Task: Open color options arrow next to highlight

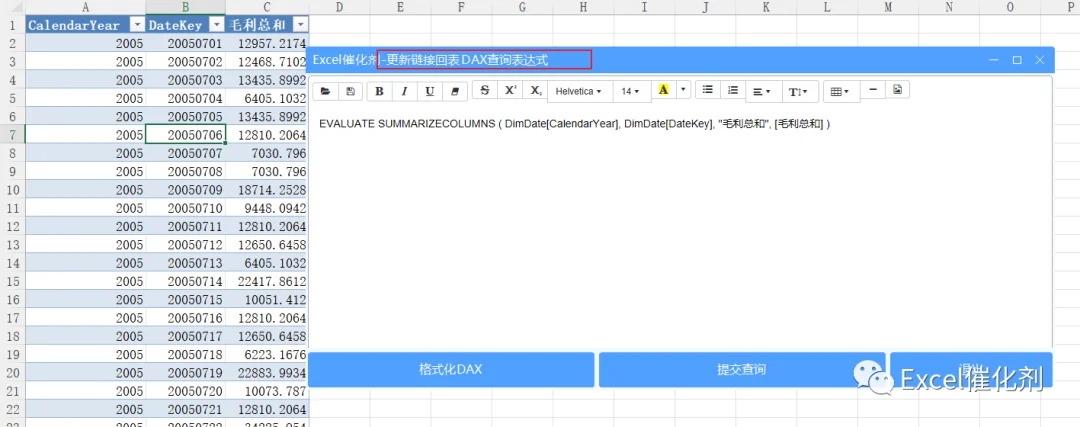Action: click(683, 90)
